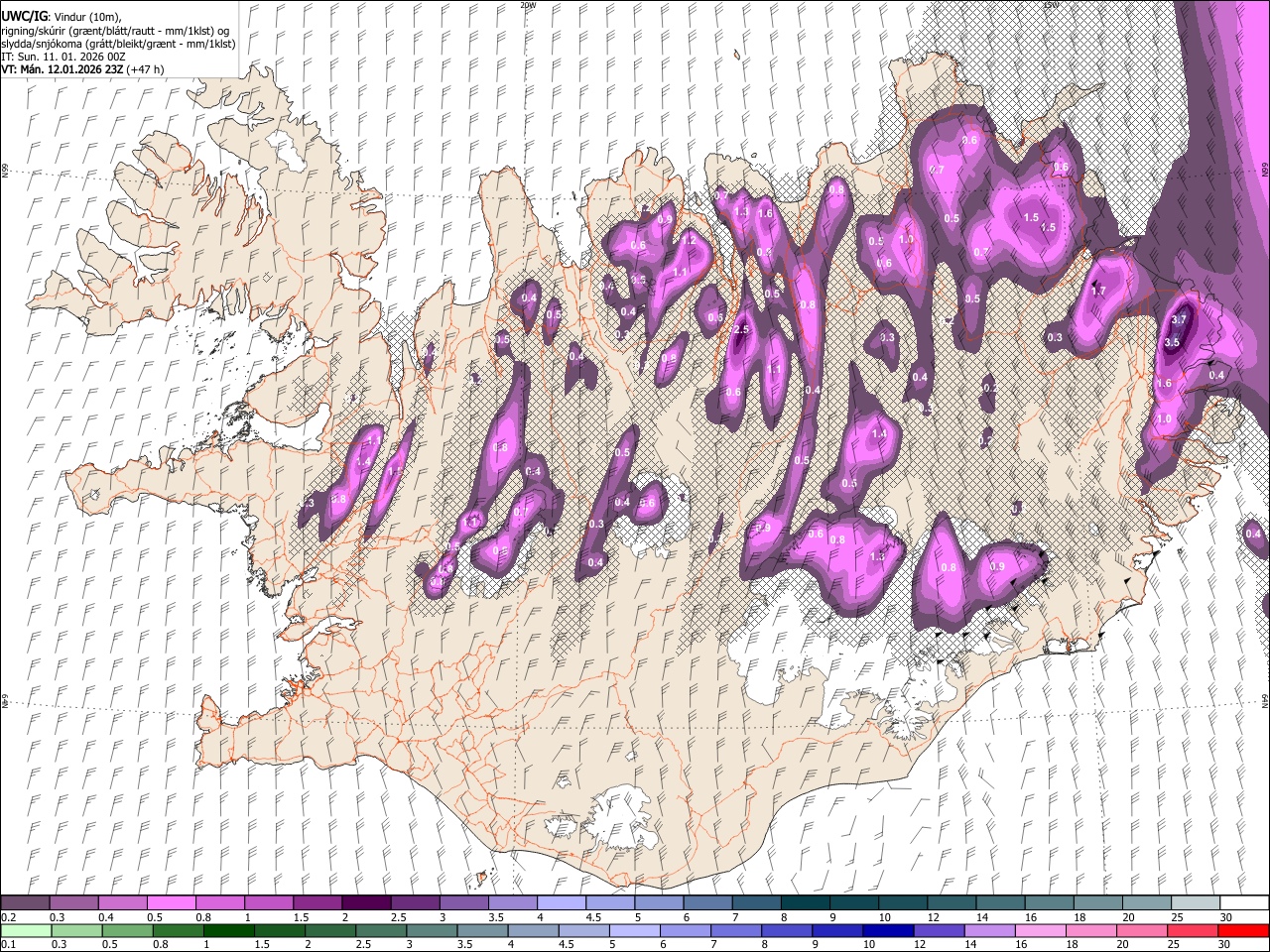Click the 3.7 snowfall value on the map
Image resolution: width=1270 pixels, height=952 pixels.
point(1179,319)
